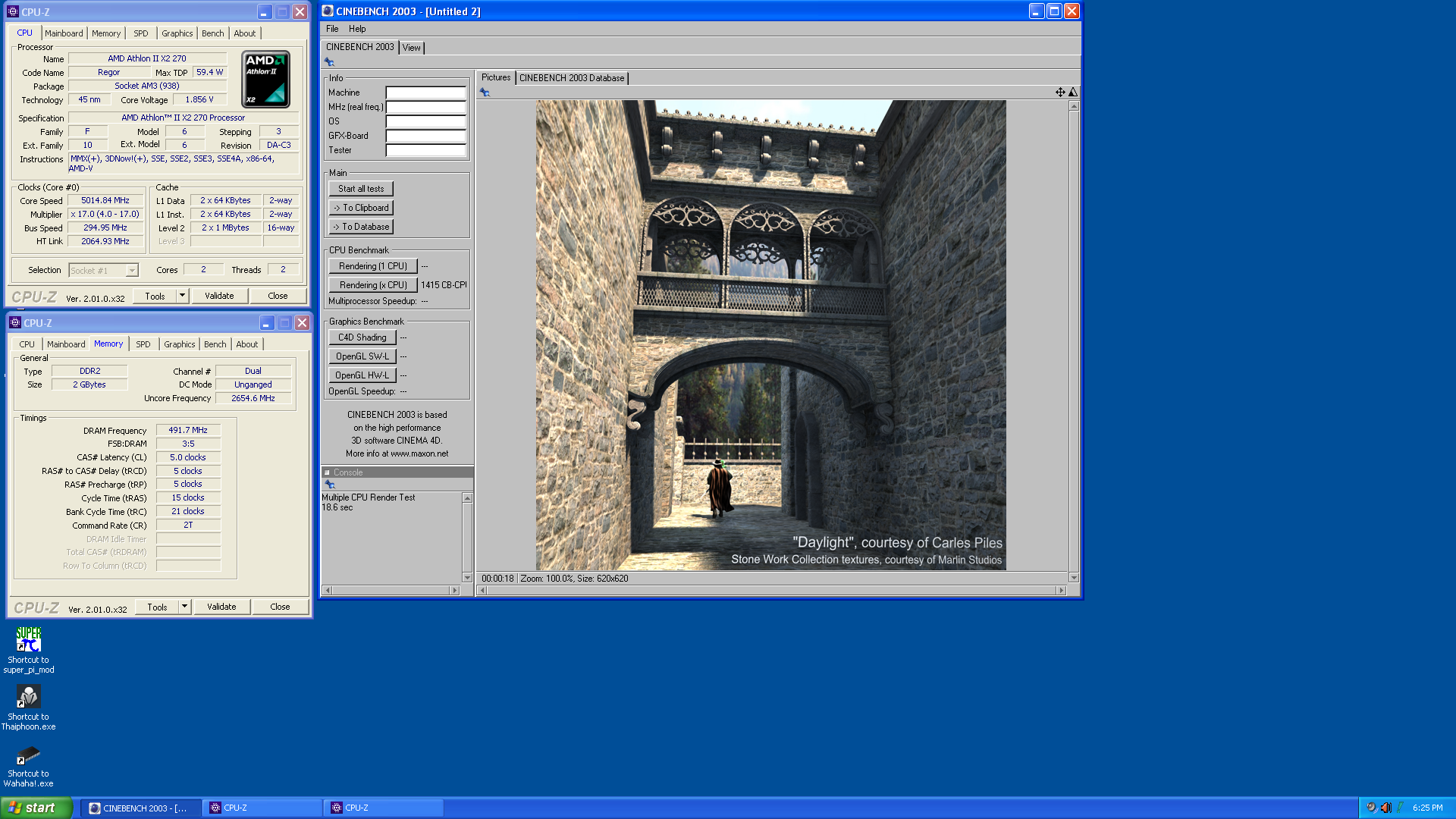Open the Thaiphoon.exe desktop shortcut
Viewport: 1456px width, 819px height.
28,707
